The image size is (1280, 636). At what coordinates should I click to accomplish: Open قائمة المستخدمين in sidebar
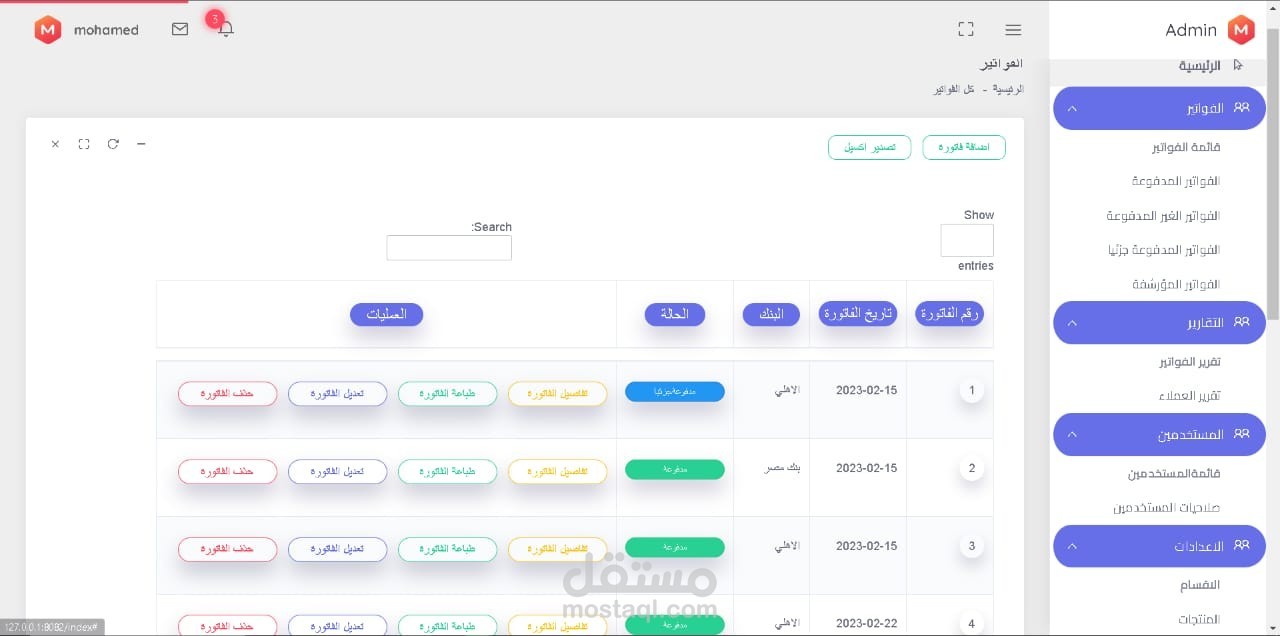coord(1174,473)
